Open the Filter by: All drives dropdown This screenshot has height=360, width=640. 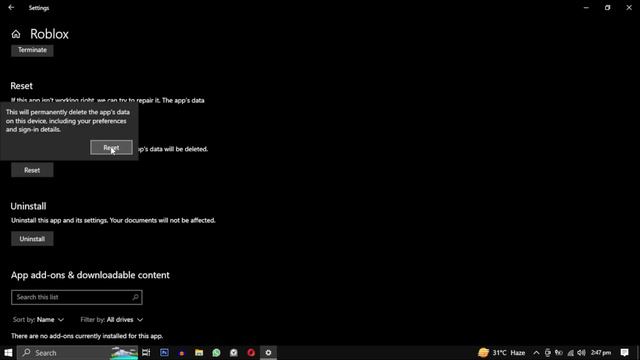[x=112, y=320]
